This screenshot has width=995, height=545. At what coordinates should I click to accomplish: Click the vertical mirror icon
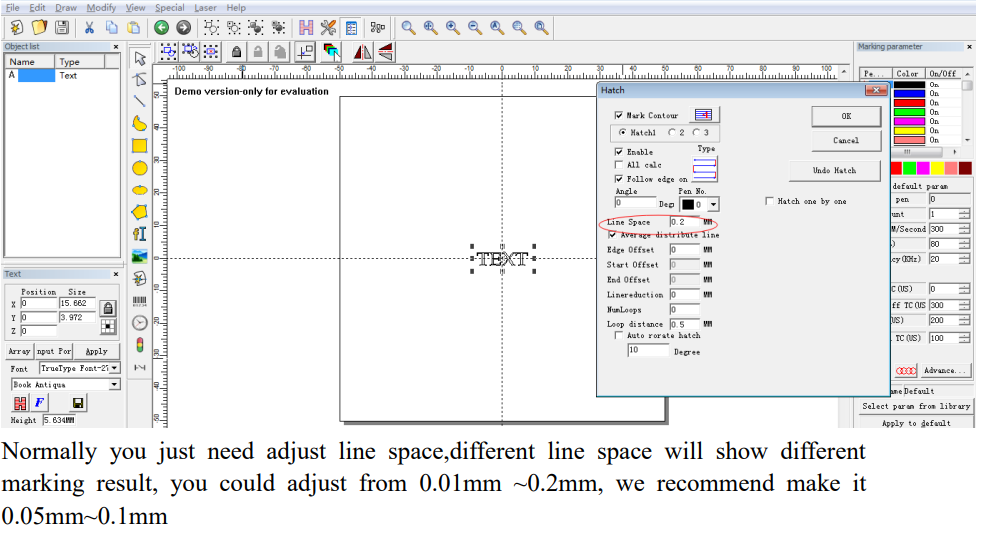[385, 52]
